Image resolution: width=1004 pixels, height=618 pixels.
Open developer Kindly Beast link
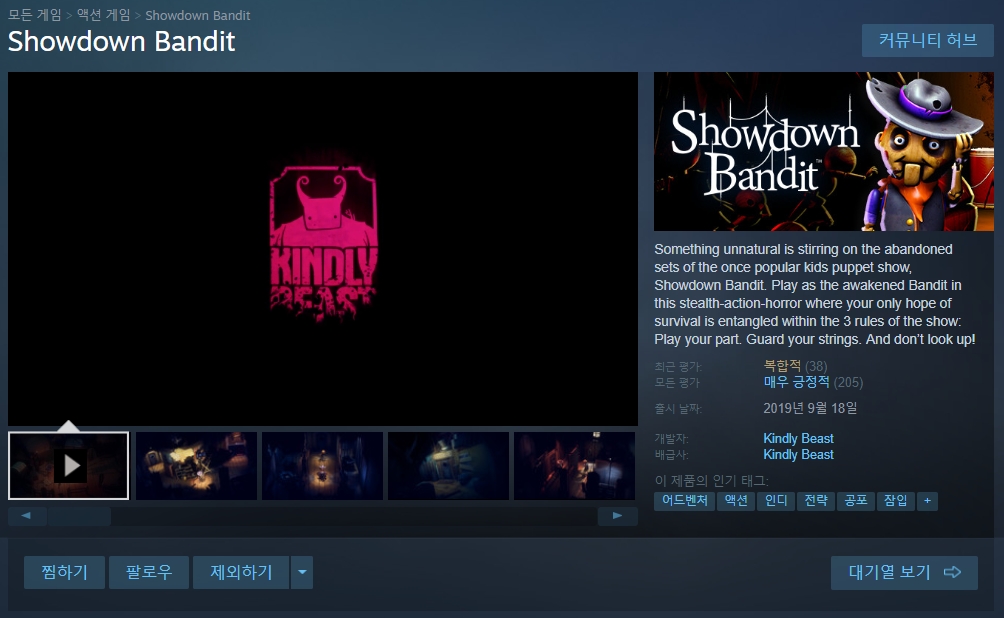coord(798,439)
